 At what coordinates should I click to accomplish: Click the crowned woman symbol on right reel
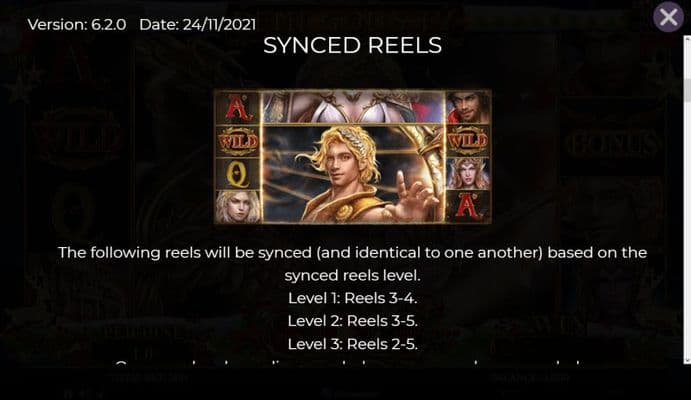(468, 174)
